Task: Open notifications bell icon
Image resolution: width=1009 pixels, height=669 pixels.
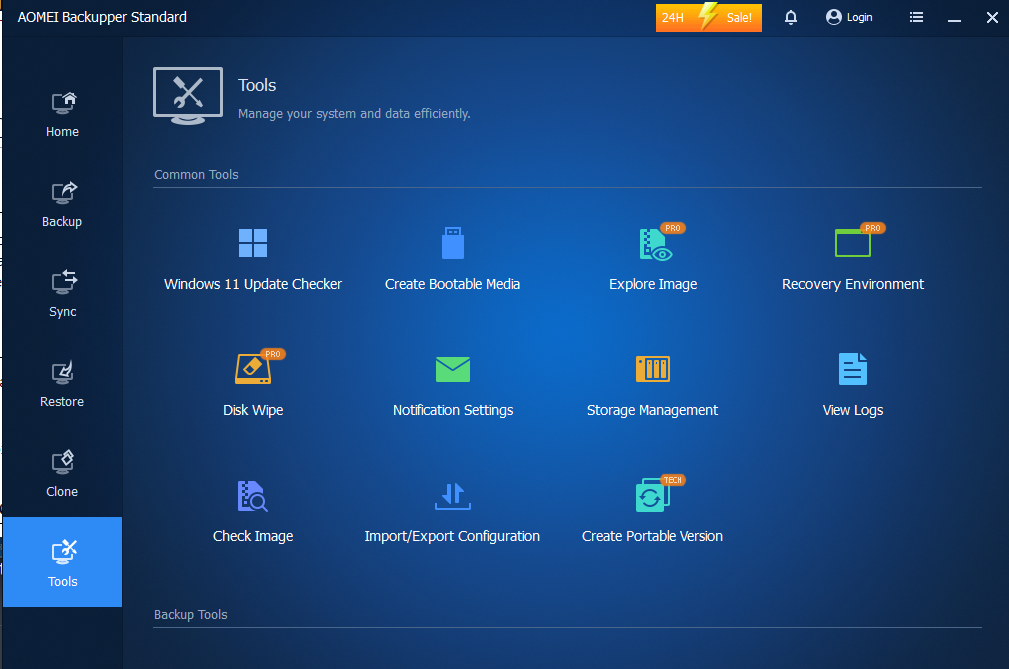Action: click(x=791, y=17)
